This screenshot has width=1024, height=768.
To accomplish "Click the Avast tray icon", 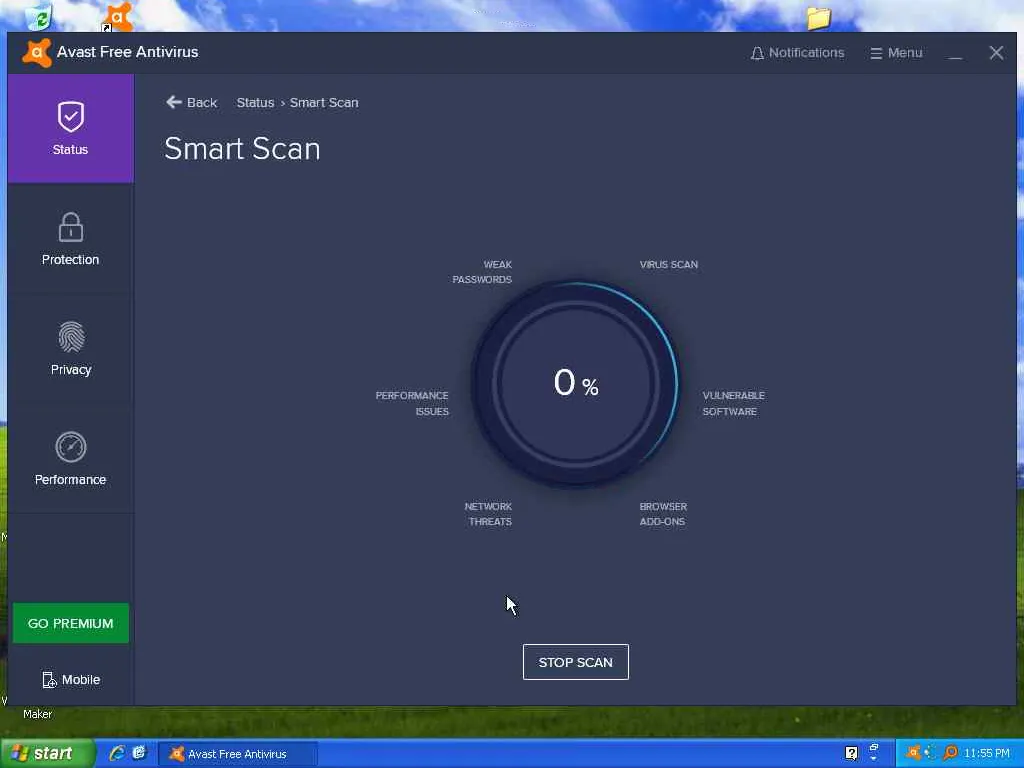I will 913,754.
